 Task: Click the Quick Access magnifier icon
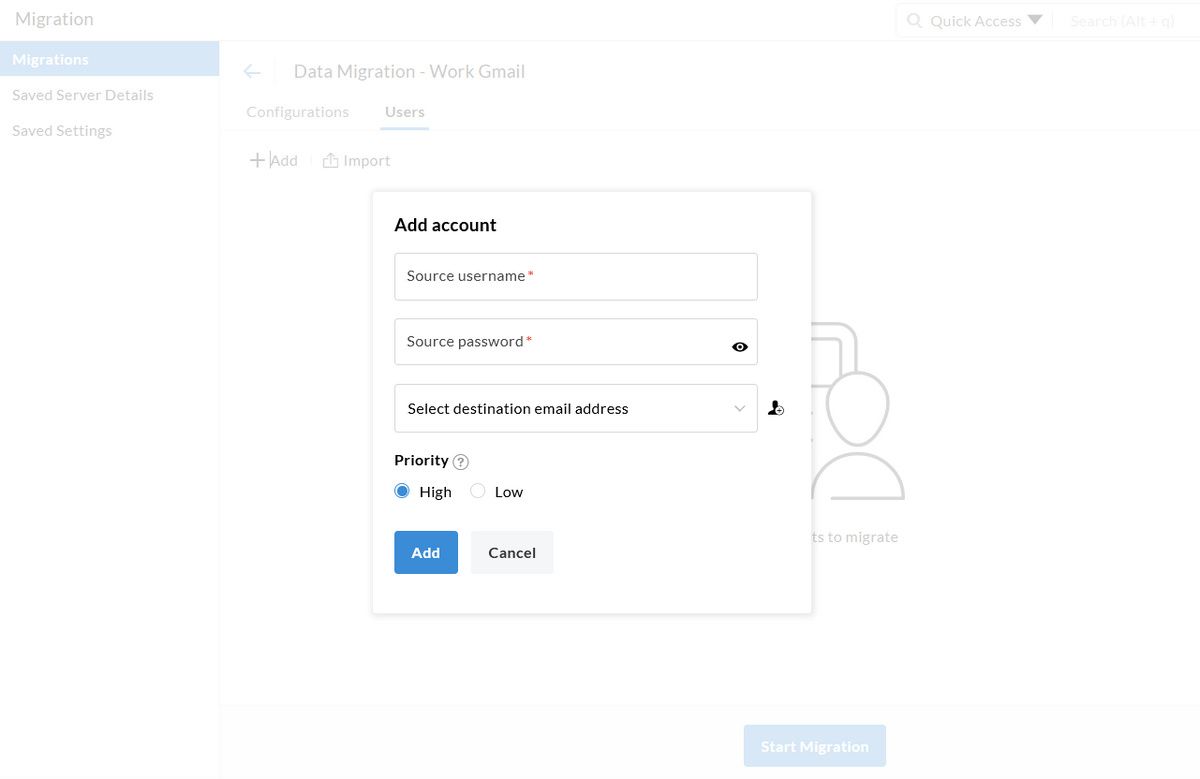913,20
